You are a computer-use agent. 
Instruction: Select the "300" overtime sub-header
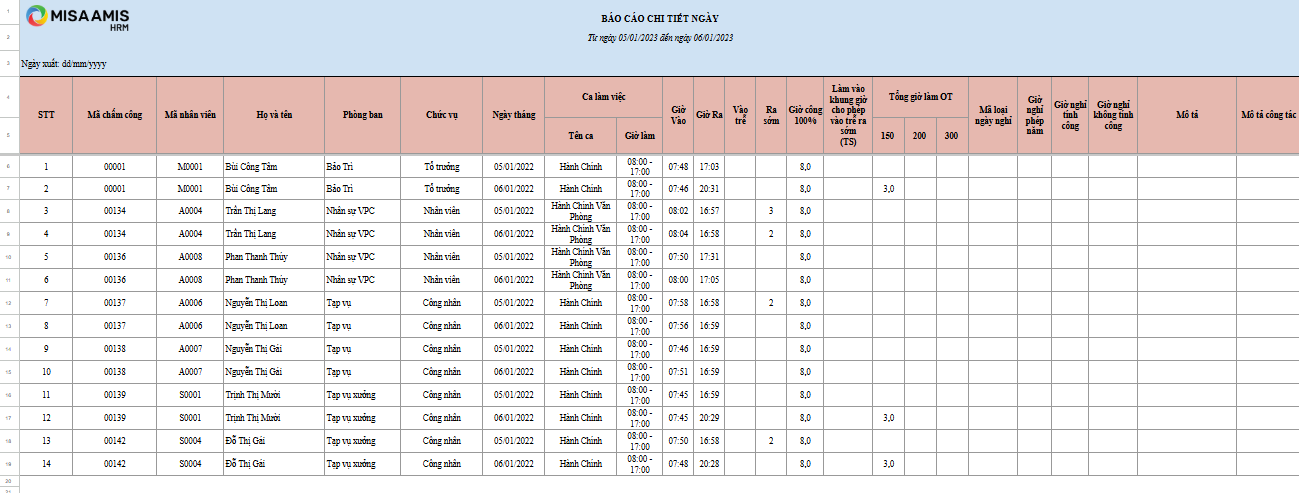[x=951, y=134]
